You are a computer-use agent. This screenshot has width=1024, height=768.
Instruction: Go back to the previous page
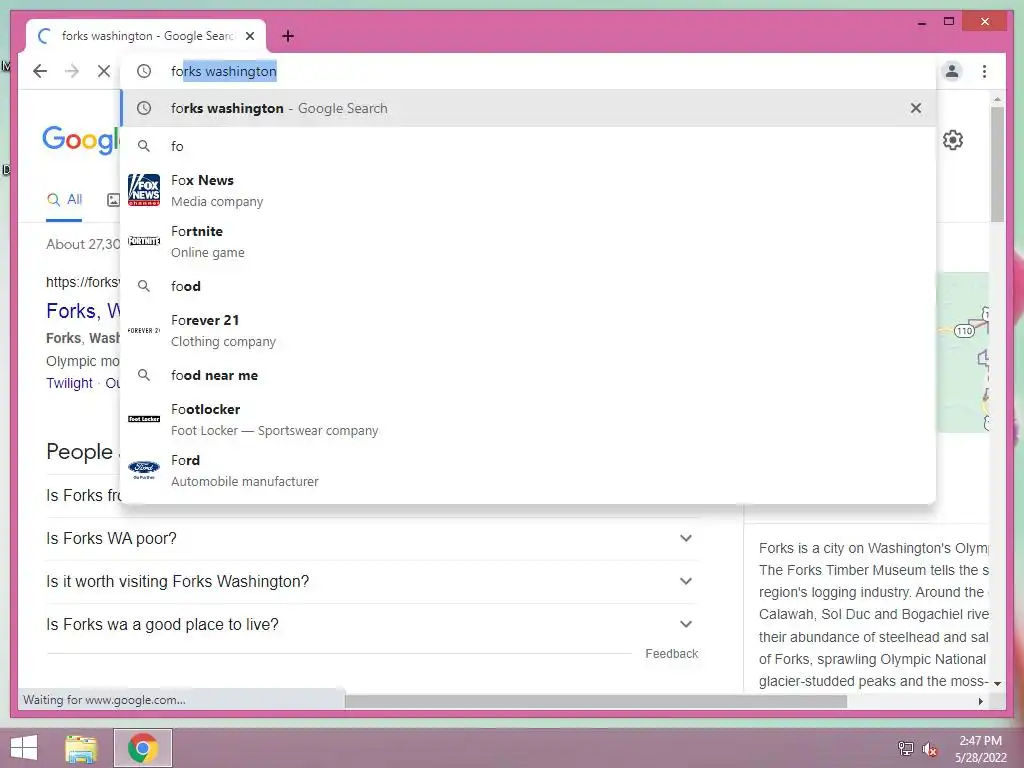40,71
